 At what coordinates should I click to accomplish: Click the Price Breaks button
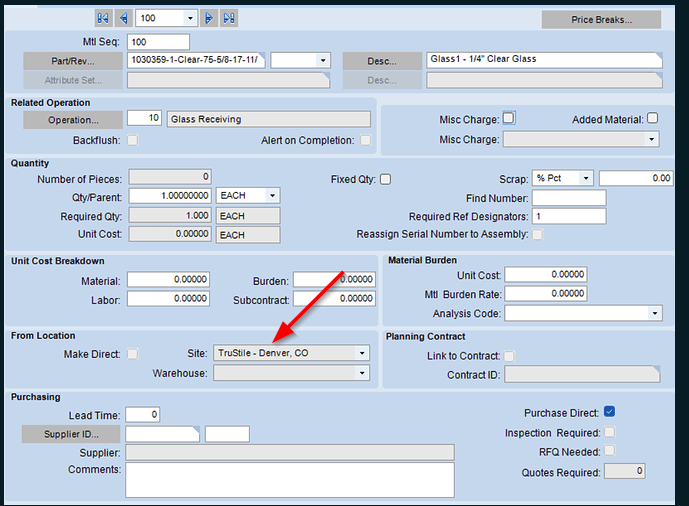tap(601, 19)
